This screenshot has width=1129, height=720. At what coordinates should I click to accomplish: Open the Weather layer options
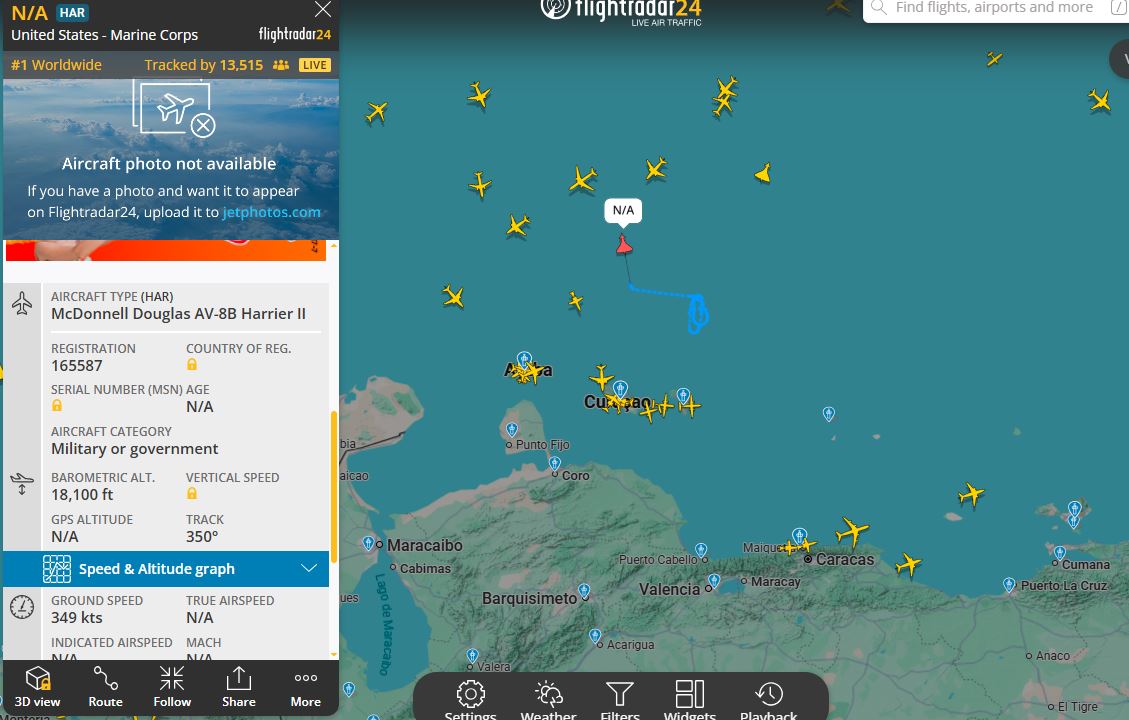[548, 700]
